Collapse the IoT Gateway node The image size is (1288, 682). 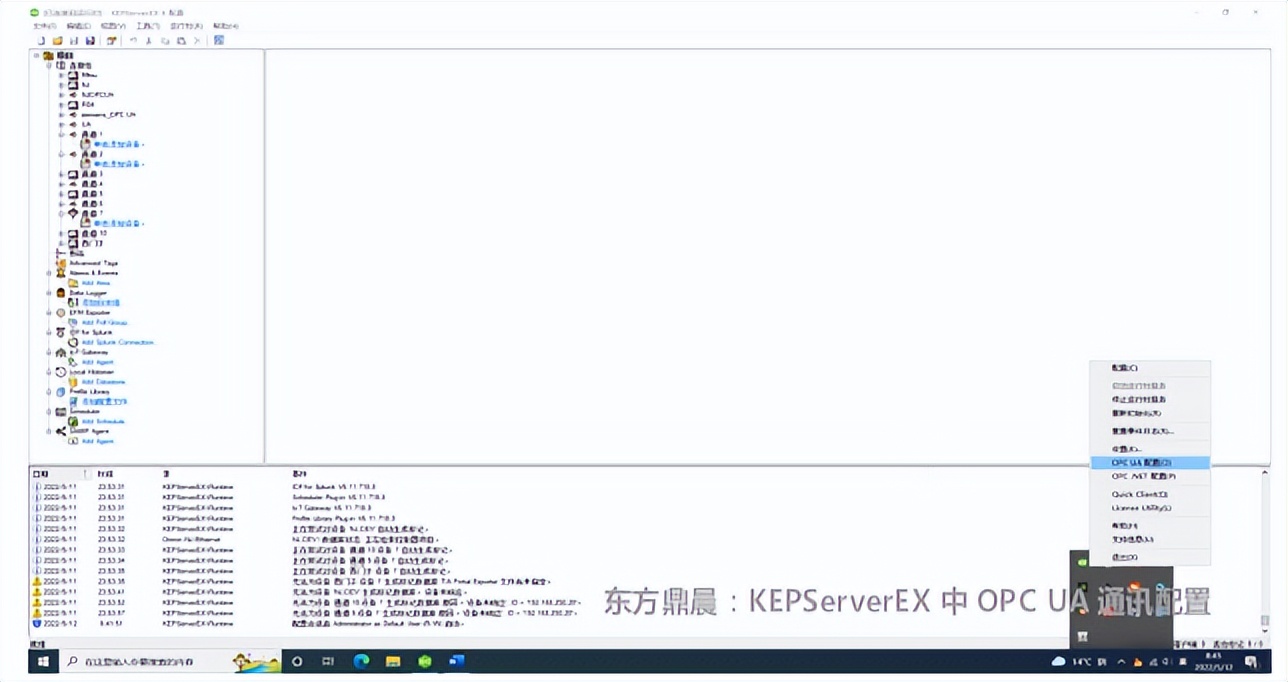tap(49, 352)
